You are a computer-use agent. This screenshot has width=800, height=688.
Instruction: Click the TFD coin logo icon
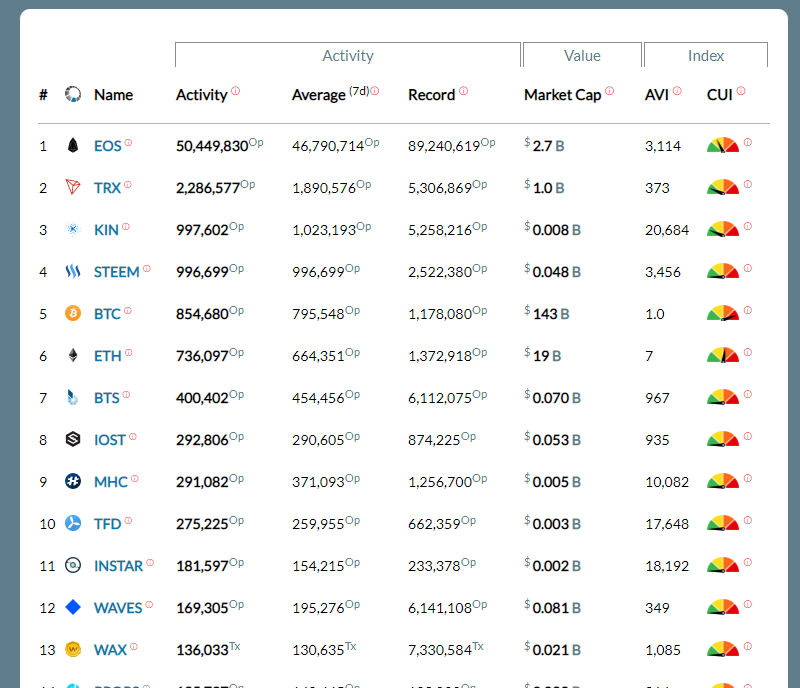point(73,523)
